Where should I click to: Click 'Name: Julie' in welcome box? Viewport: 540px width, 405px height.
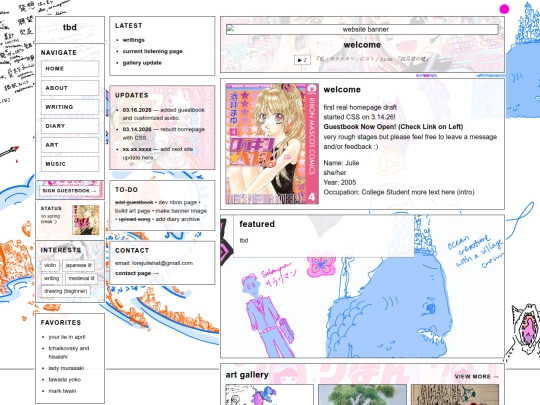(x=341, y=163)
